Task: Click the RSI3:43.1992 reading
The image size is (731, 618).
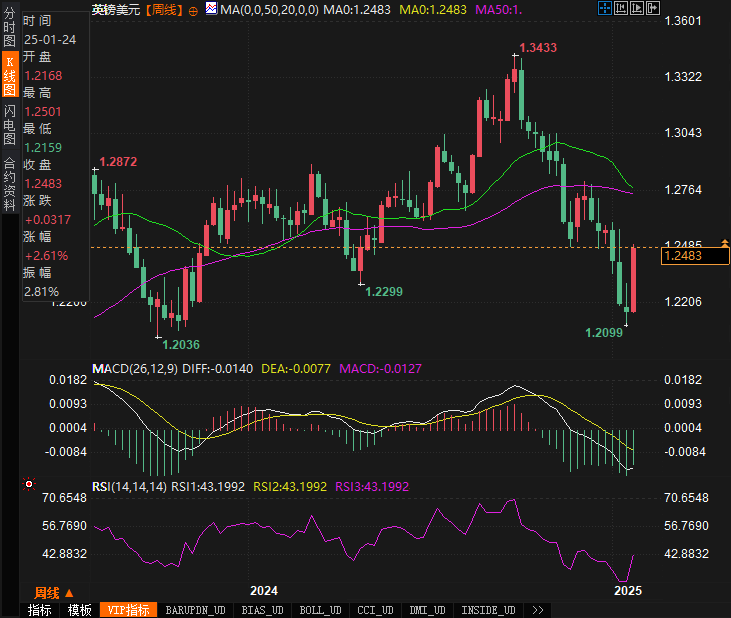Action: point(372,487)
